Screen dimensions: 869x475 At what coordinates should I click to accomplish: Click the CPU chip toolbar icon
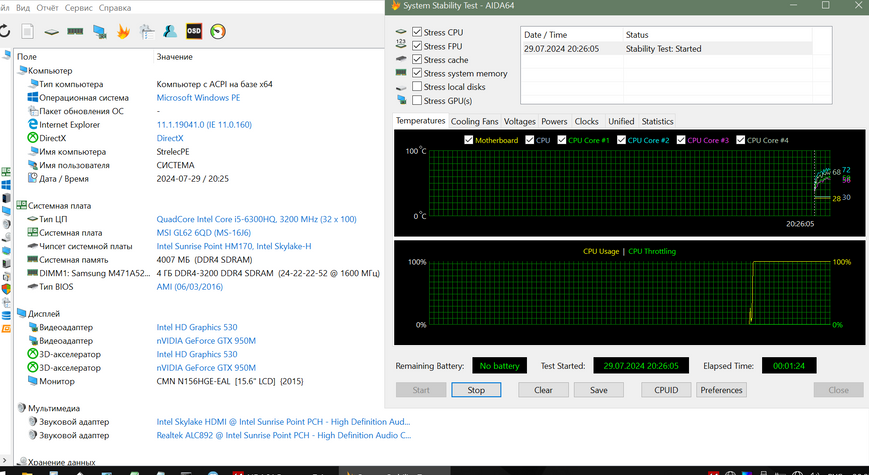(52, 32)
